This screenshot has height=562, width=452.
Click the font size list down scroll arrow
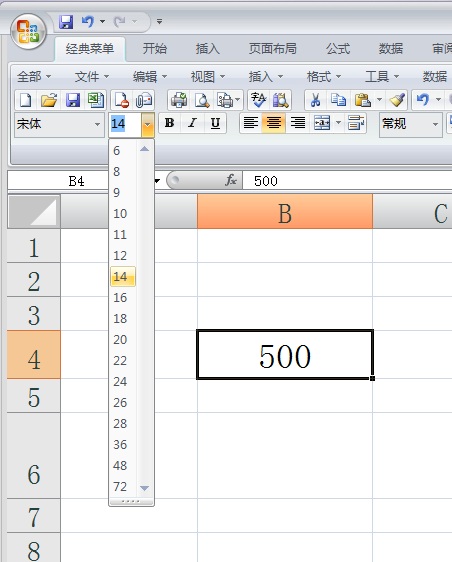coord(144,488)
